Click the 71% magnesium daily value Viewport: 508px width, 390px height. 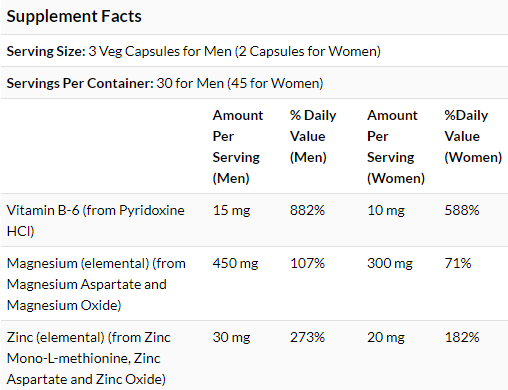[x=458, y=263]
